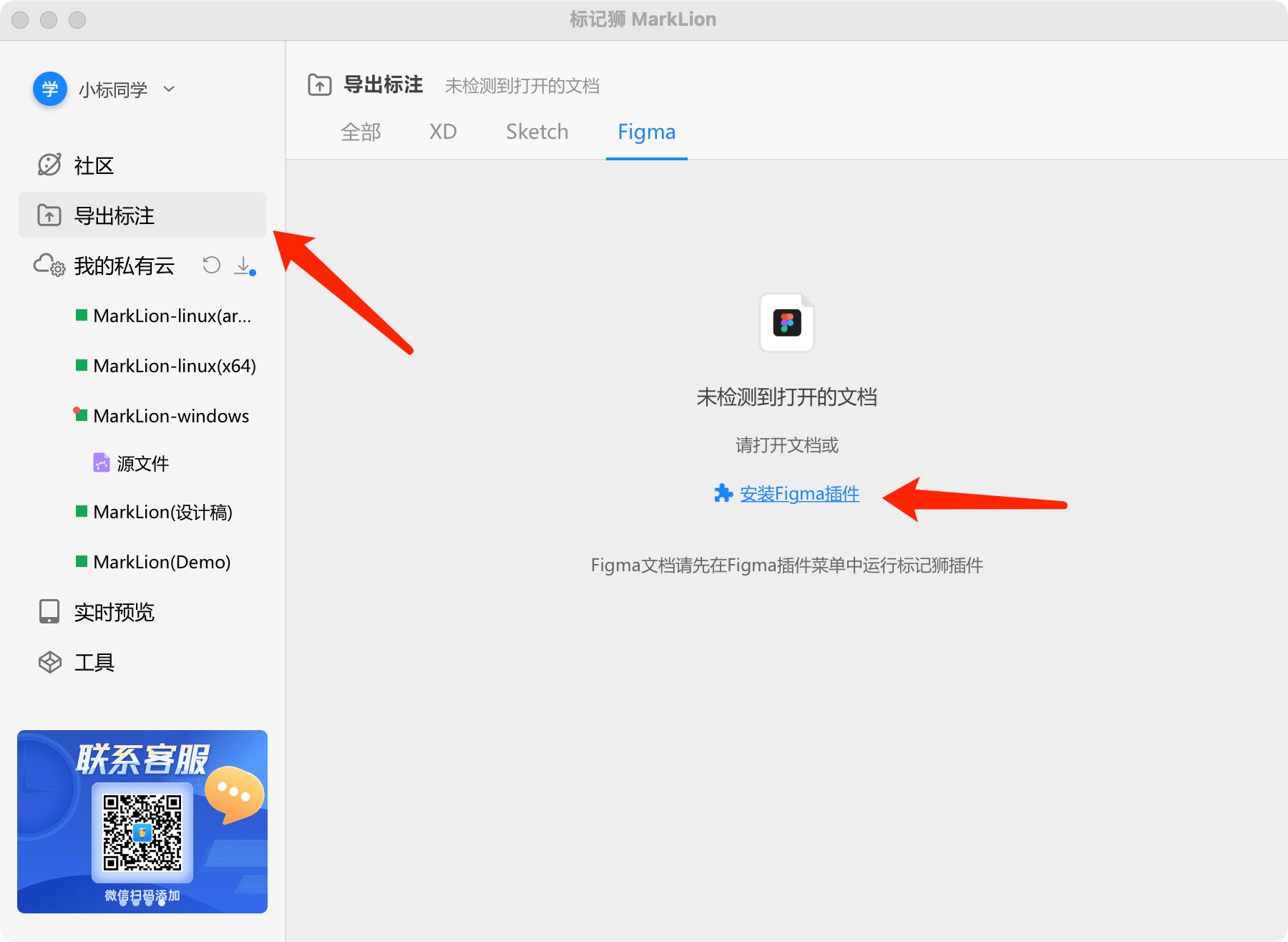The height and width of the screenshot is (942, 1288).
Task: Click the 联系客服 QR code banner
Action: [142, 821]
